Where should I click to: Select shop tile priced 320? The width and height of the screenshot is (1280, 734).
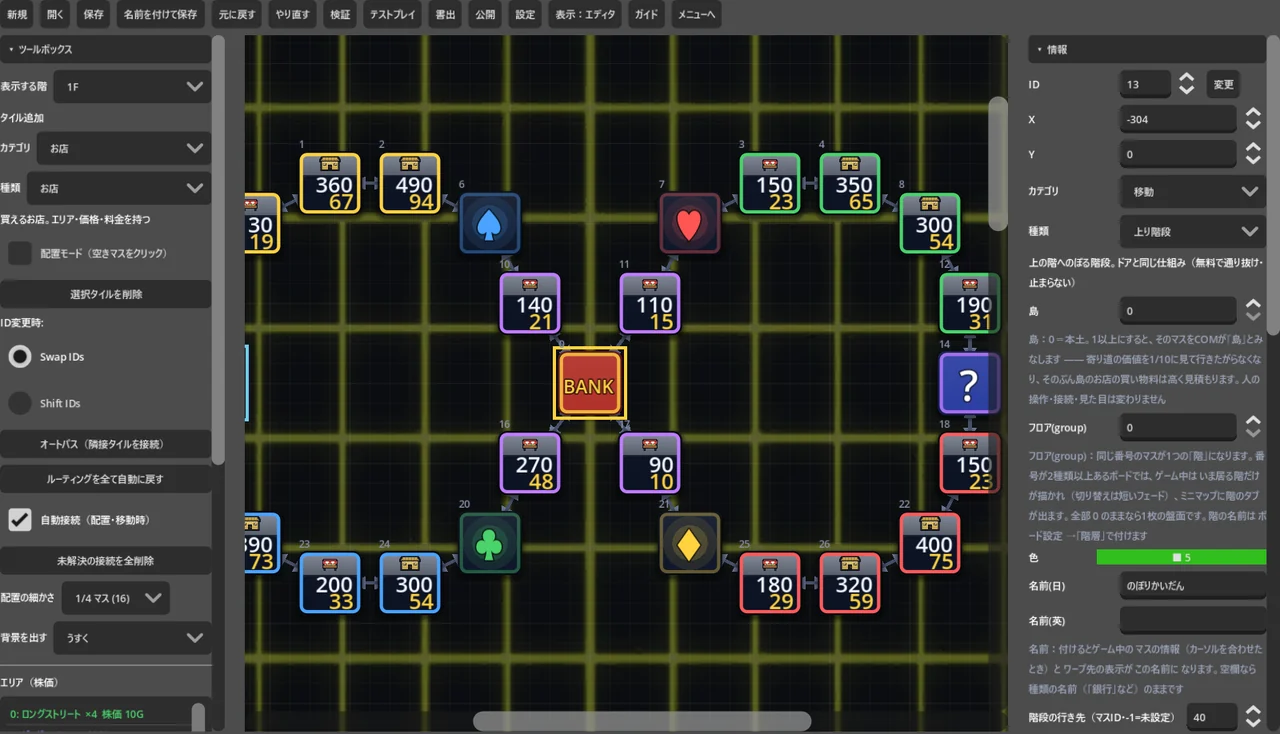point(850,583)
